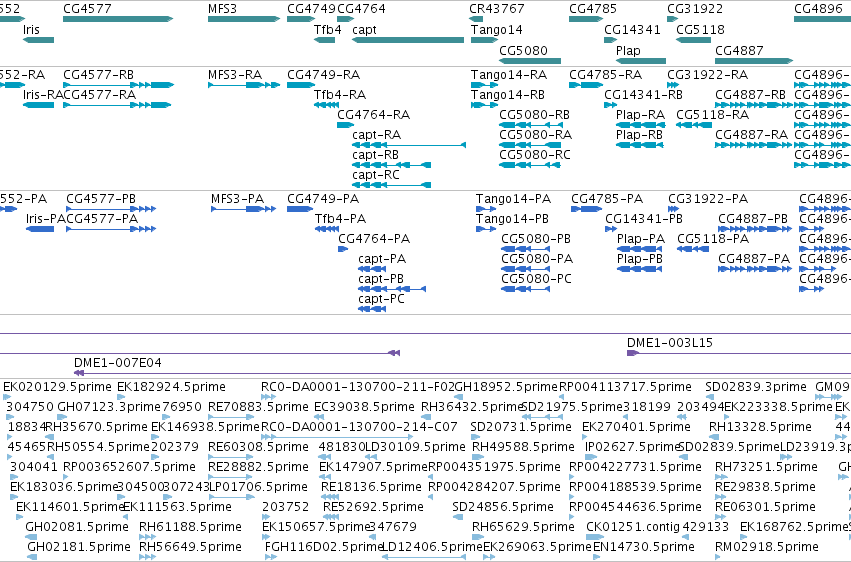Select the Plap-RA transcript
The height and width of the screenshot is (562, 851).
click(x=641, y=125)
